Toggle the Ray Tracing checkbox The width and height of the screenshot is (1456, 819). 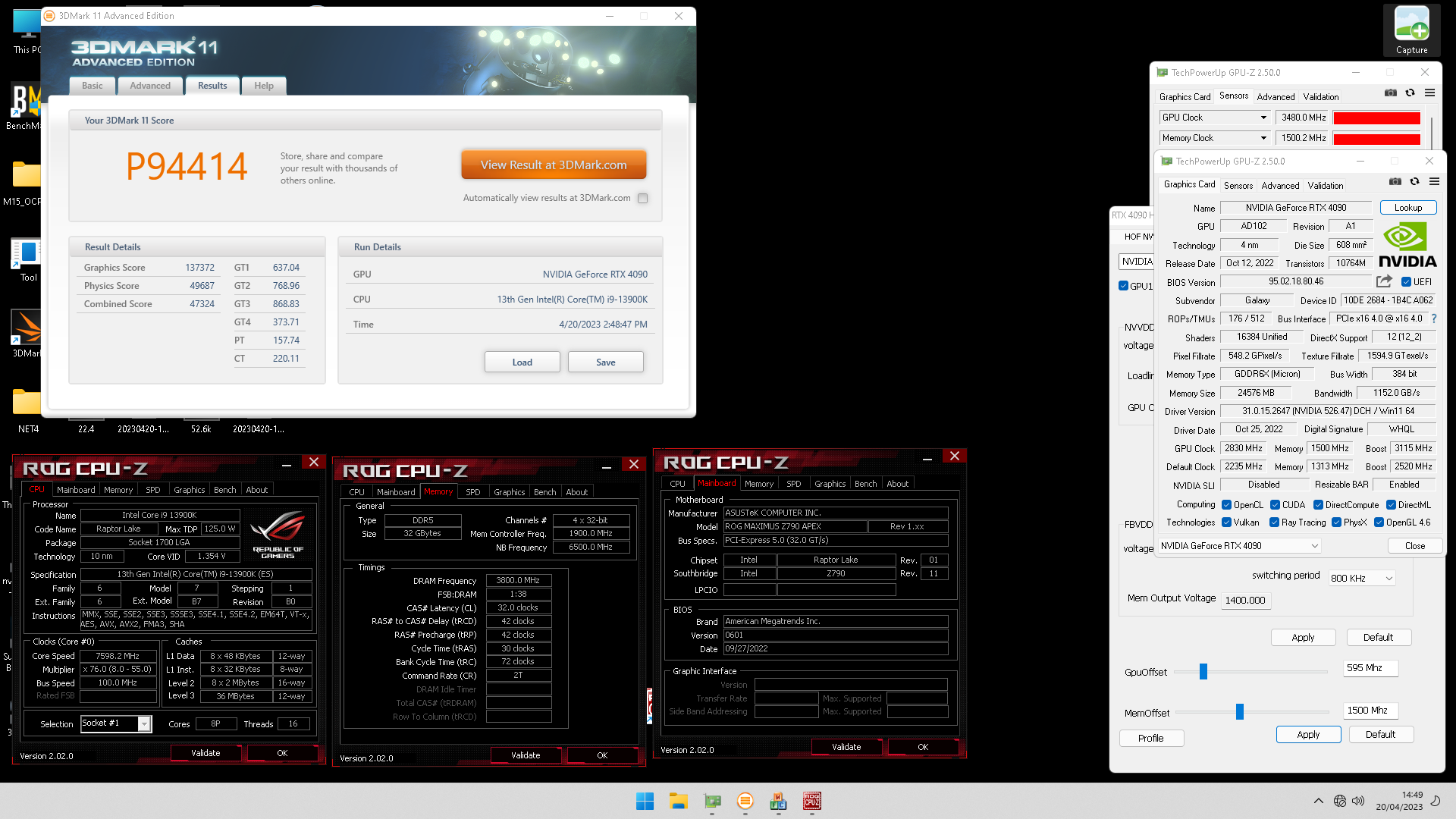tap(1274, 522)
